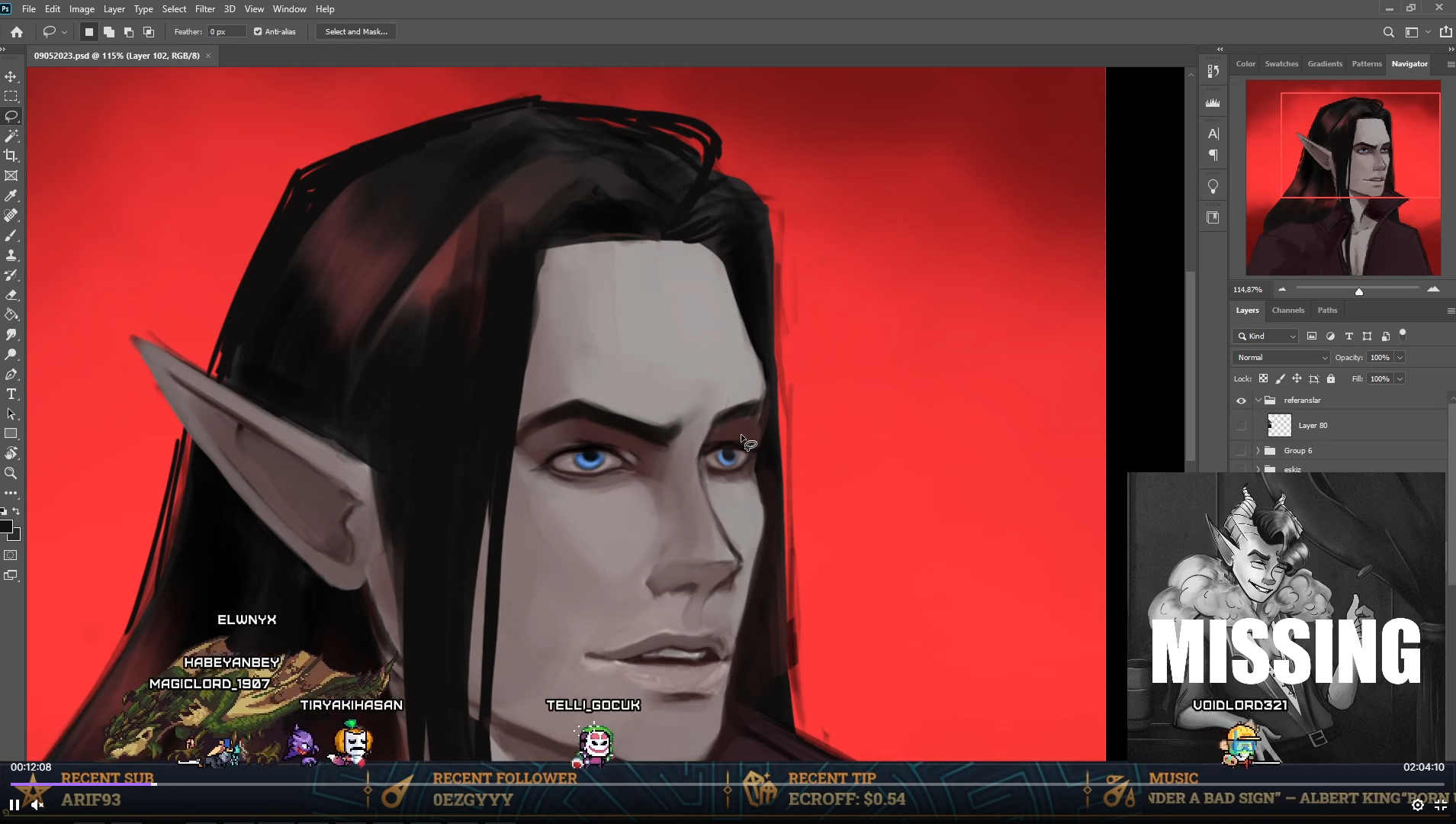Select the Rectangle shape tool
Screen dimensions: 1456x824
tap(11, 433)
